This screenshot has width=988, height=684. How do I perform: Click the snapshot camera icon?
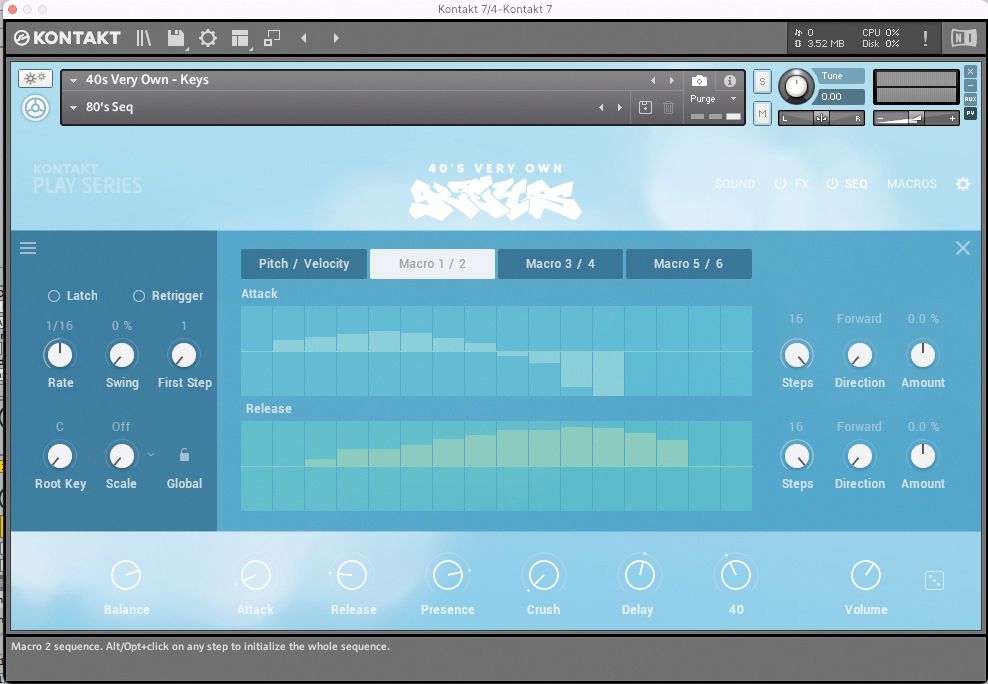pyautogui.click(x=700, y=81)
